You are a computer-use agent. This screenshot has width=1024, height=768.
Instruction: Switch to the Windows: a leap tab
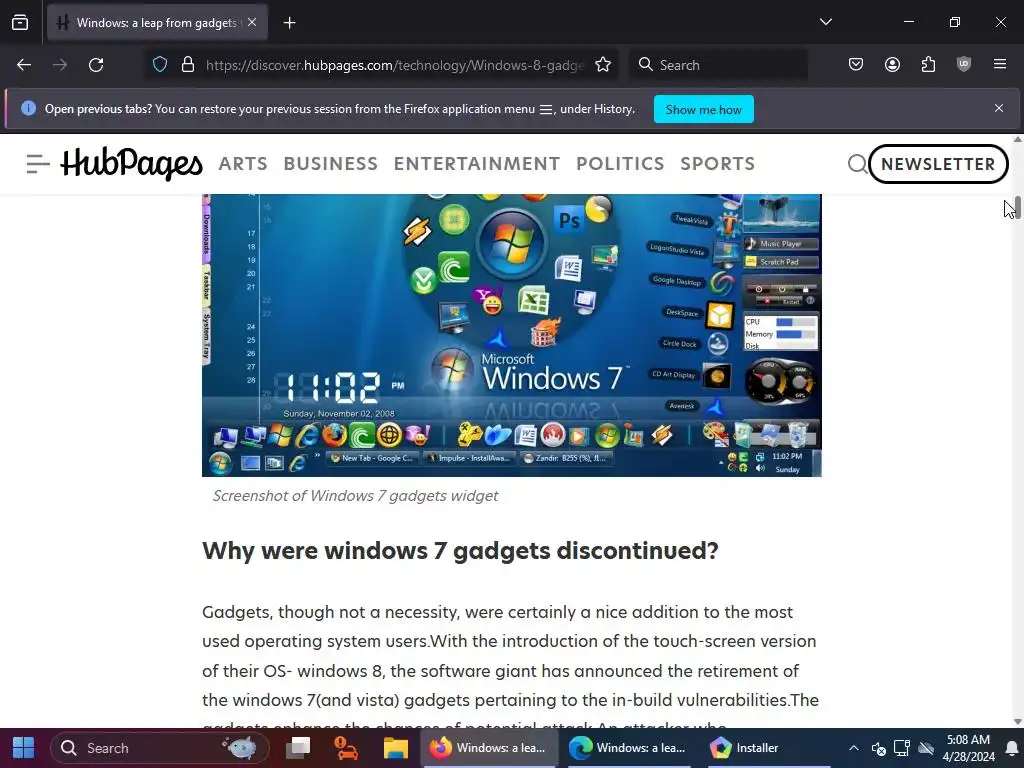(x=157, y=23)
